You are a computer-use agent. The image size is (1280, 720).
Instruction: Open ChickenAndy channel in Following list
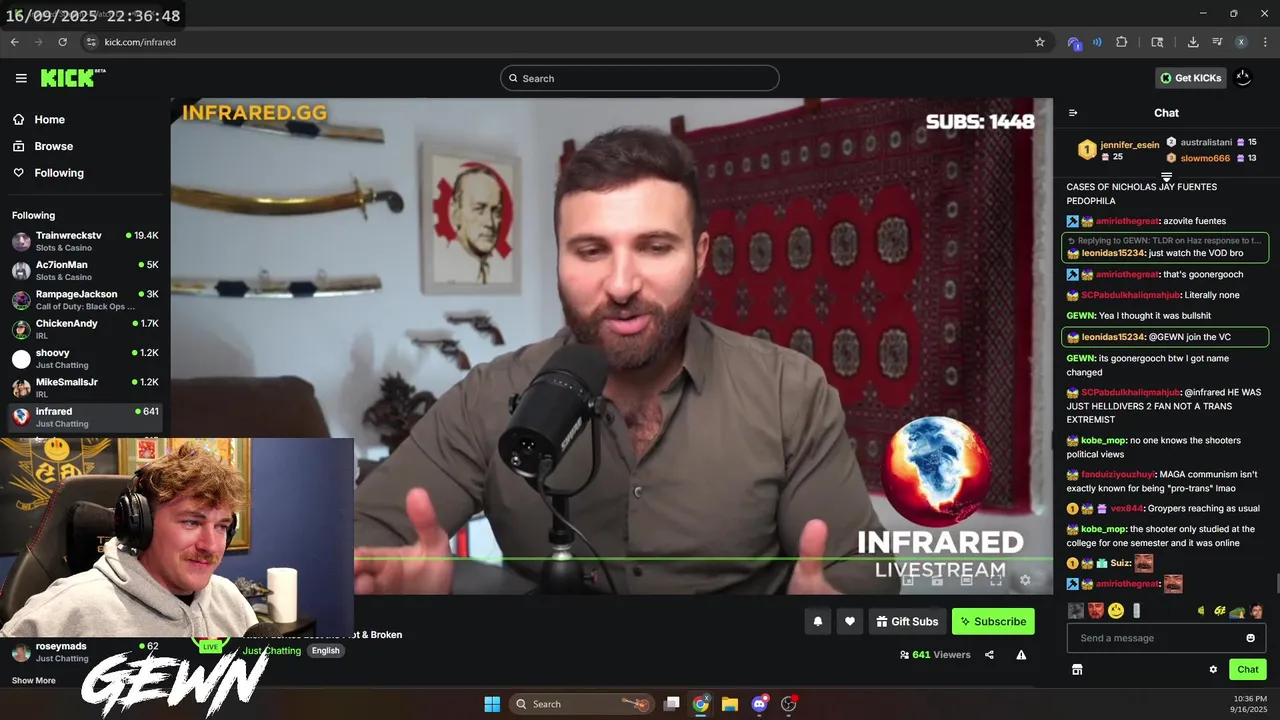85,329
